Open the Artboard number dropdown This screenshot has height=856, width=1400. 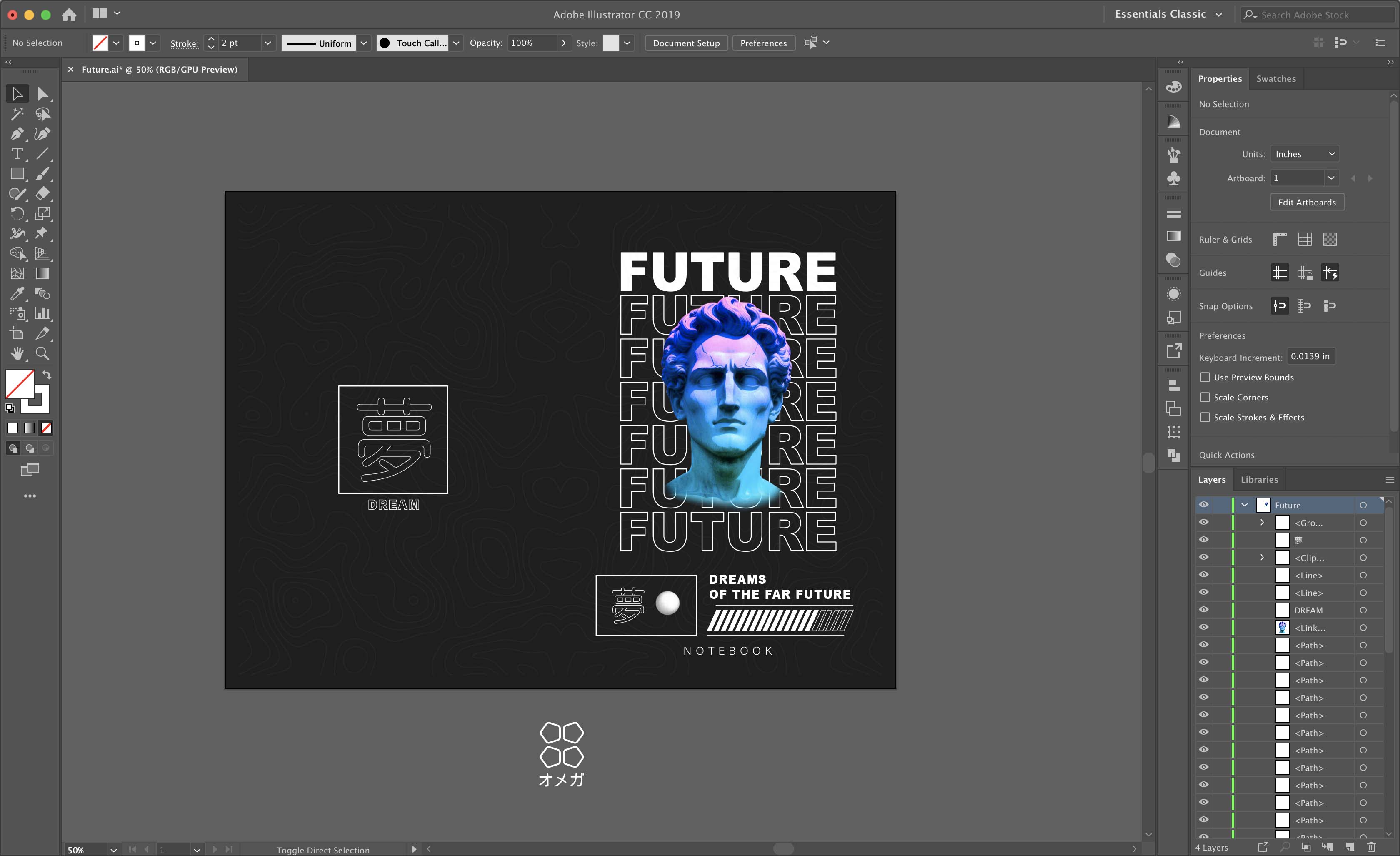[x=1331, y=178]
